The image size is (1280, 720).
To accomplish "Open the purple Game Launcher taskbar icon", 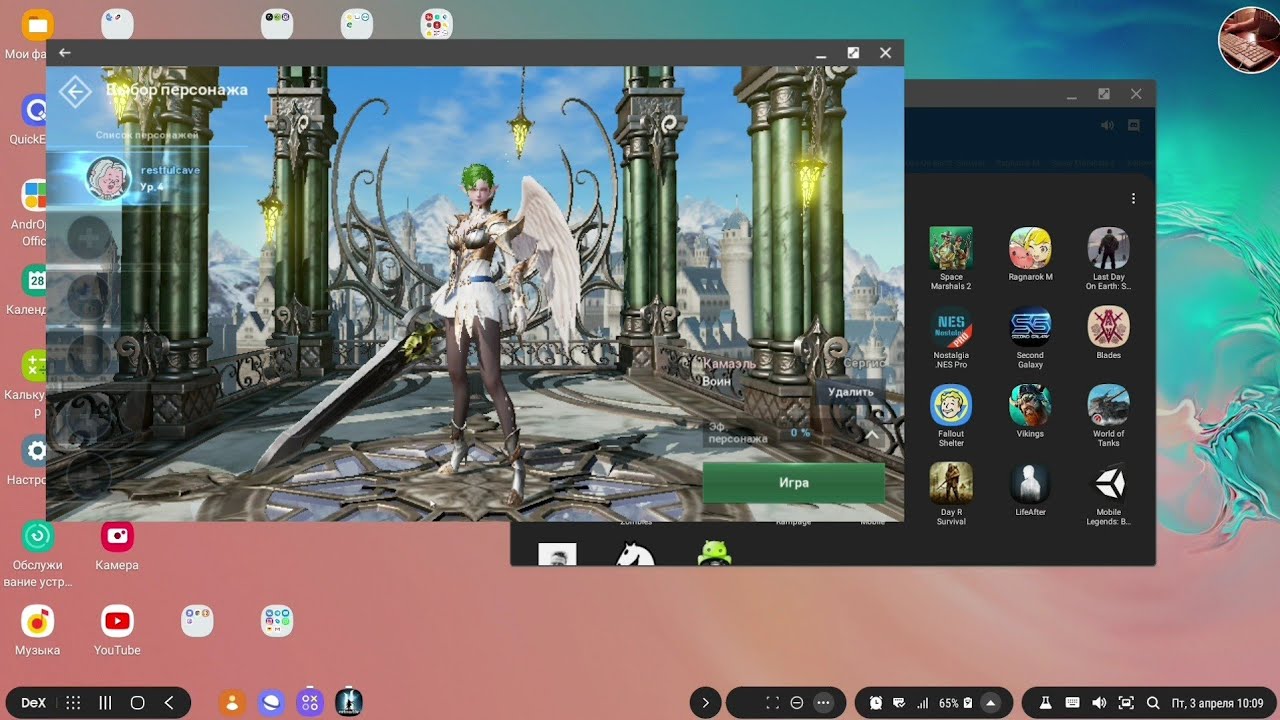I will point(310,702).
